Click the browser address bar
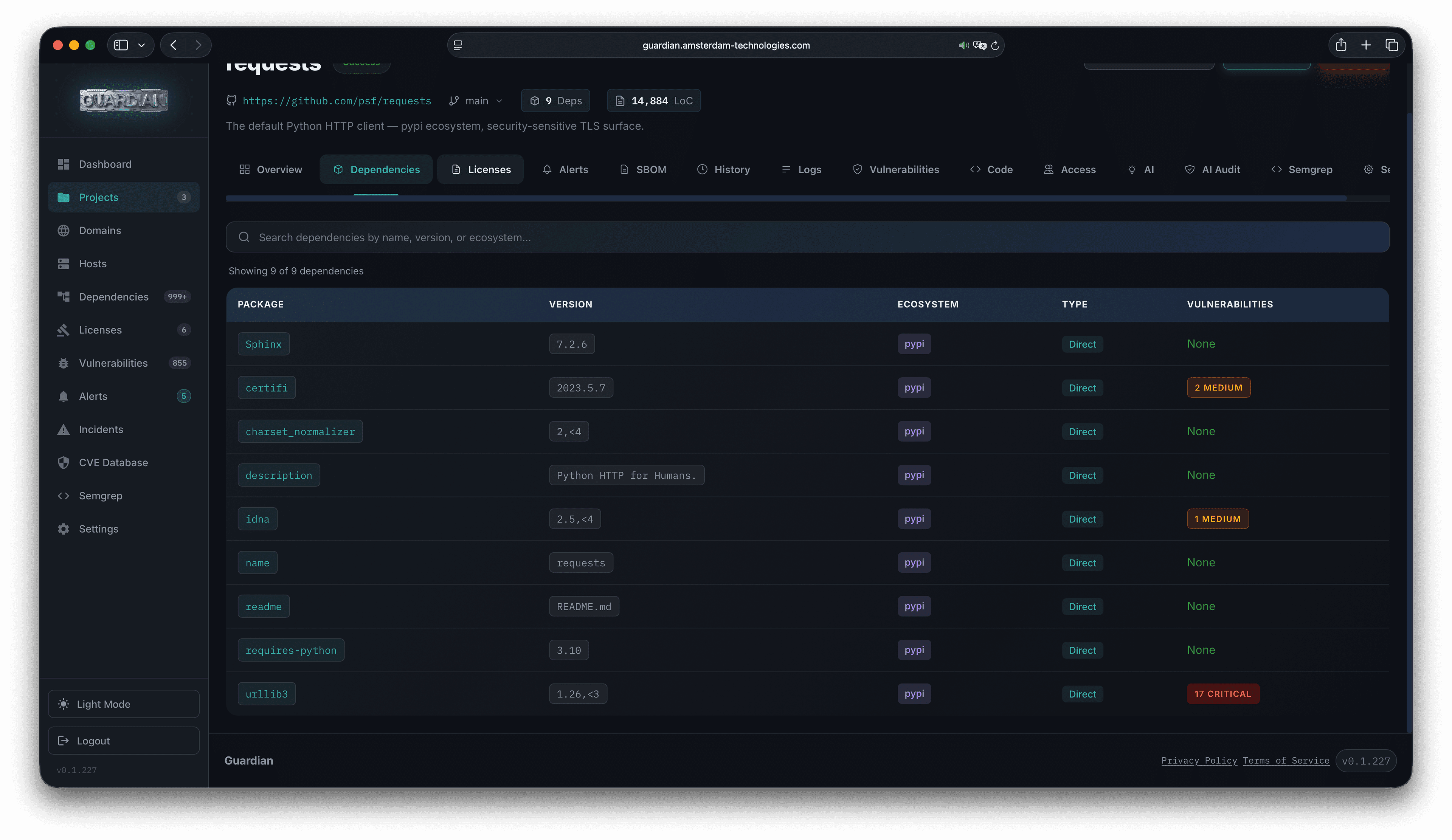The height and width of the screenshot is (840, 1452). point(725,45)
